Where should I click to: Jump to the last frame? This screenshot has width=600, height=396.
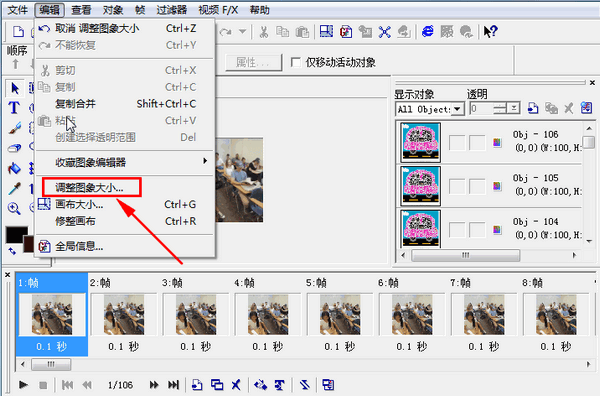(x=173, y=385)
